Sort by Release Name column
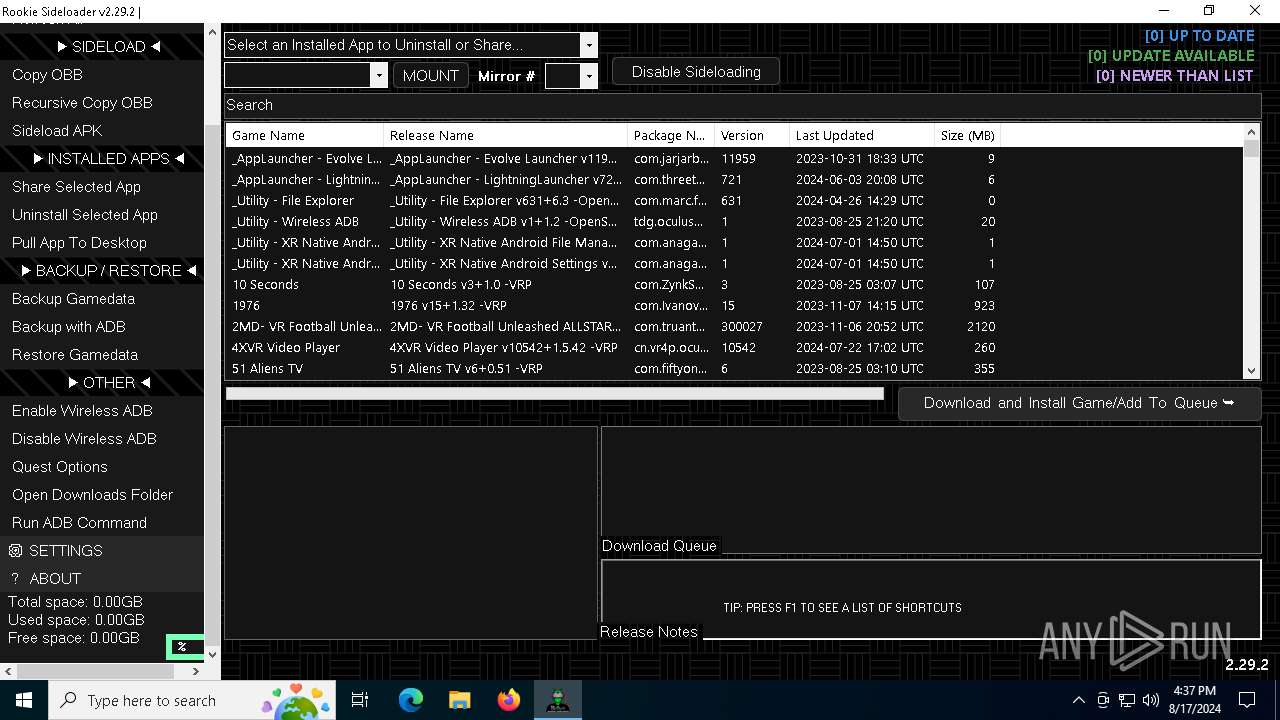 (506, 135)
